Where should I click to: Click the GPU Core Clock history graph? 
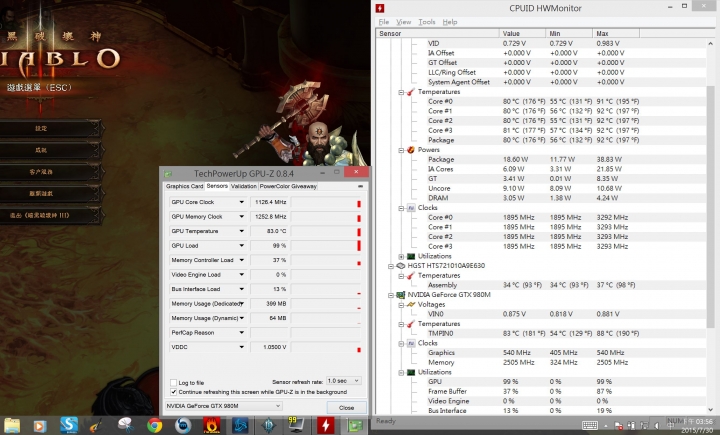326,202
